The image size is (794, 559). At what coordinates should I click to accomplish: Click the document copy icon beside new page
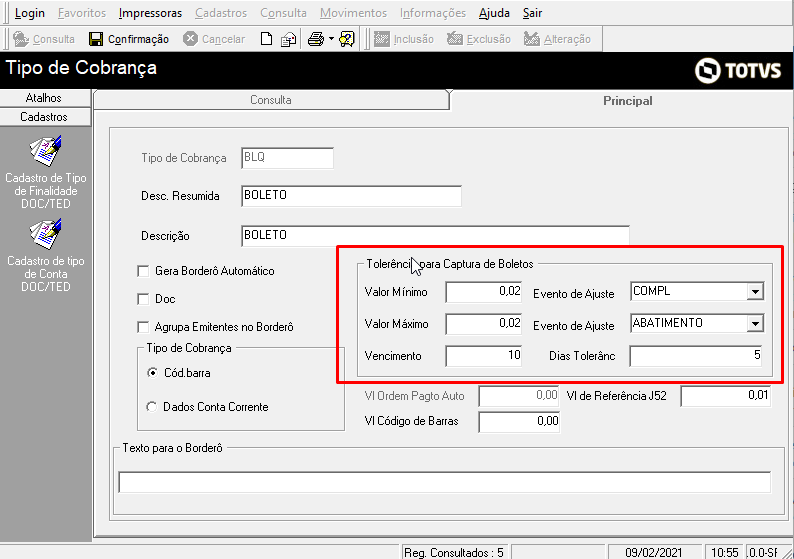pyautogui.click(x=288, y=40)
